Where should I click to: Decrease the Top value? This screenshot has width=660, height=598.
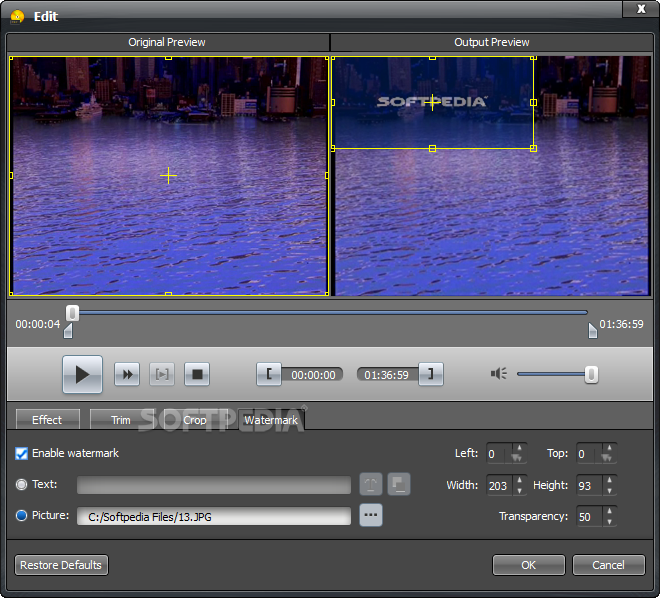tap(609, 458)
